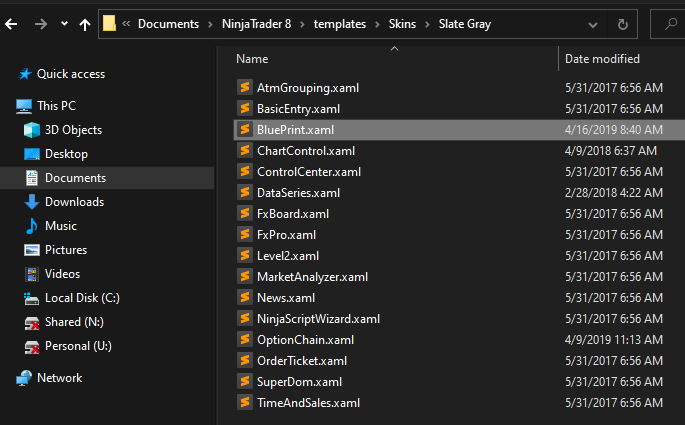
Task: Click the search magnifier icon
Action: click(670, 23)
